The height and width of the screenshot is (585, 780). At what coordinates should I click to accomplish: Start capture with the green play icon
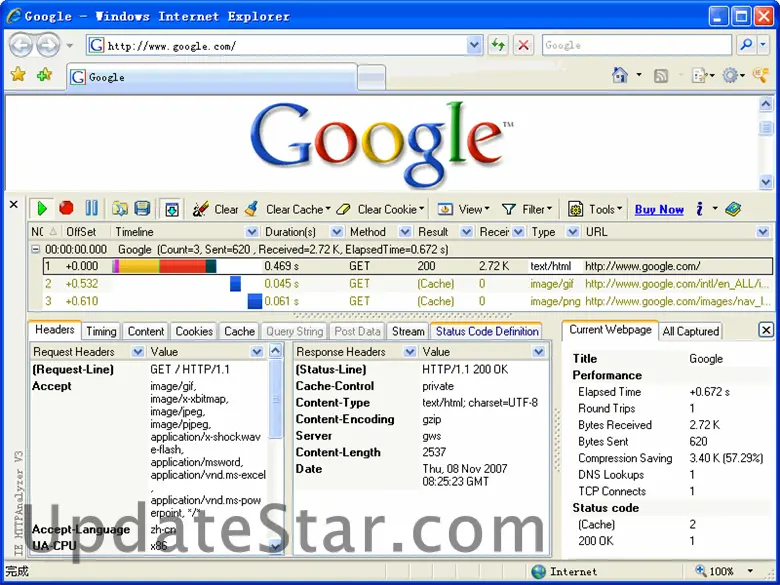pos(42,208)
